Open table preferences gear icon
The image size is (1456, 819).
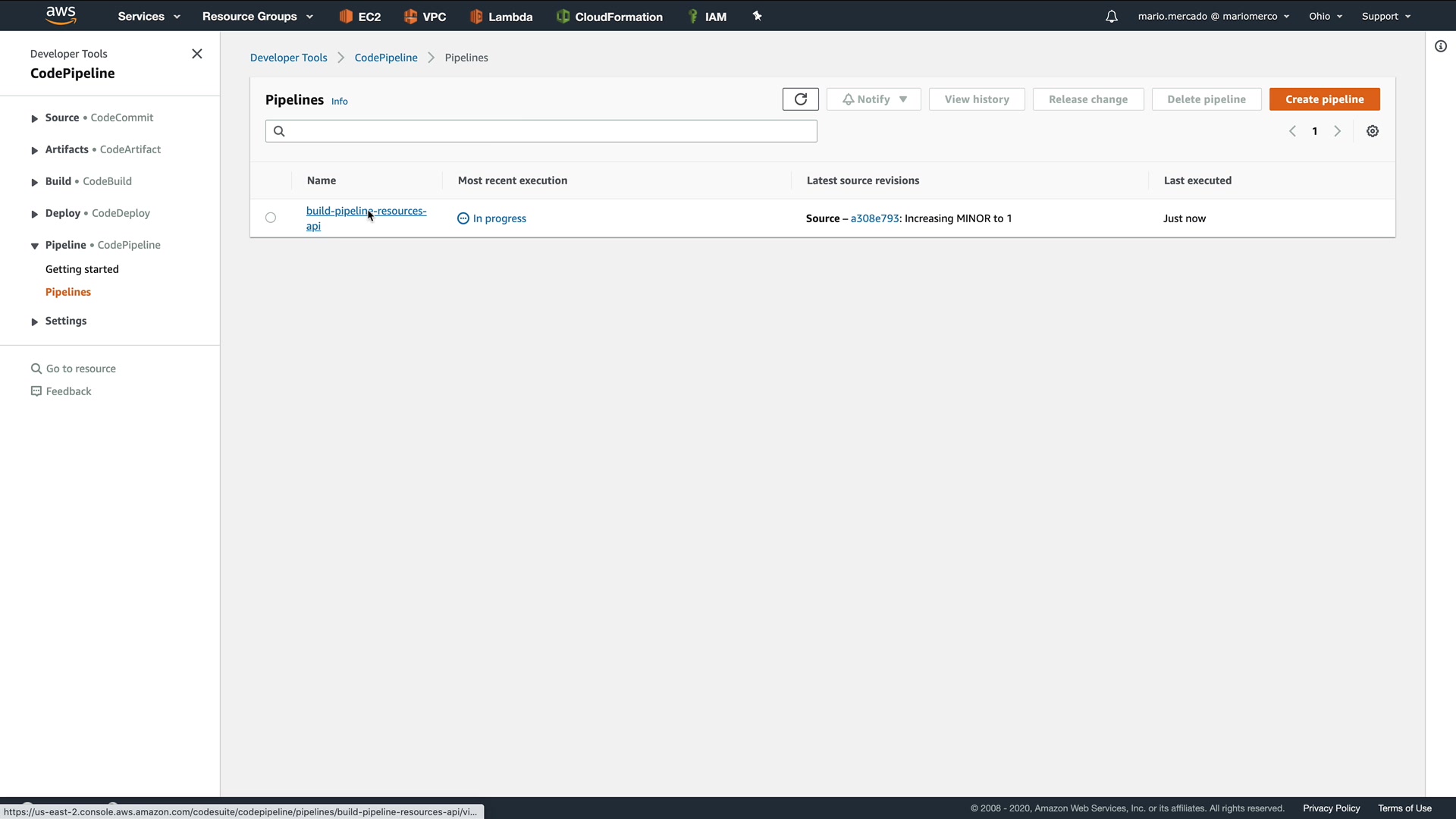[1372, 131]
